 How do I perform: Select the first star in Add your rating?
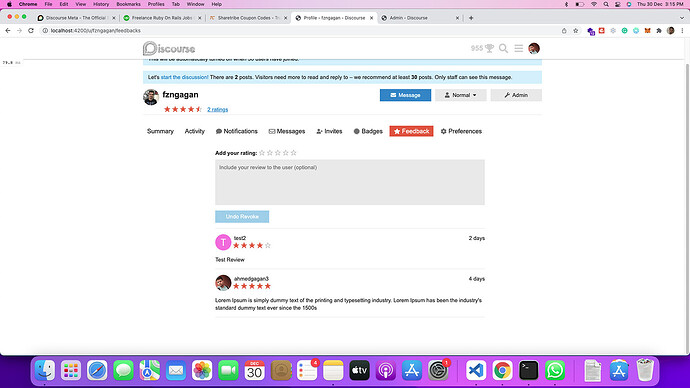(262, 153)
